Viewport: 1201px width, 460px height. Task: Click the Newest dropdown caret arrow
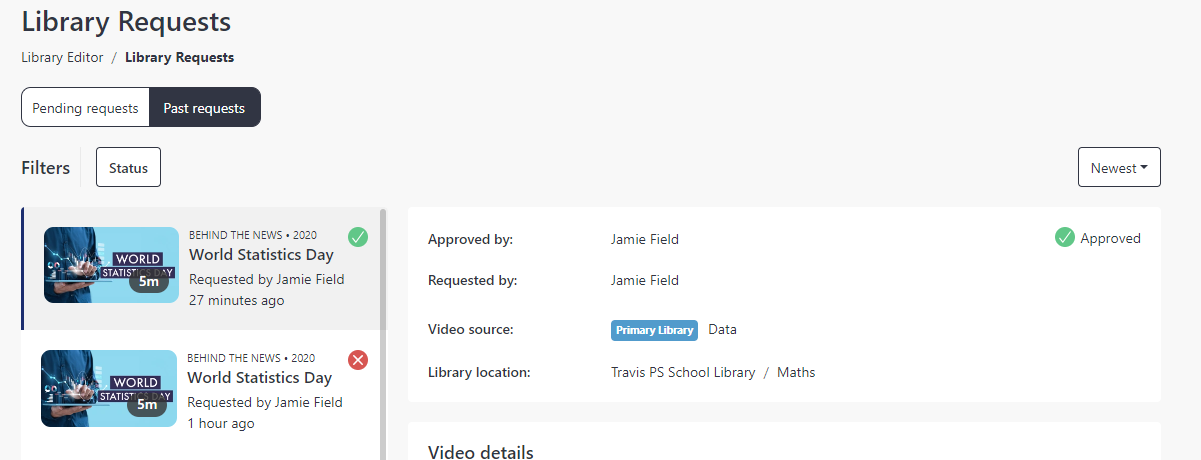1144,168
